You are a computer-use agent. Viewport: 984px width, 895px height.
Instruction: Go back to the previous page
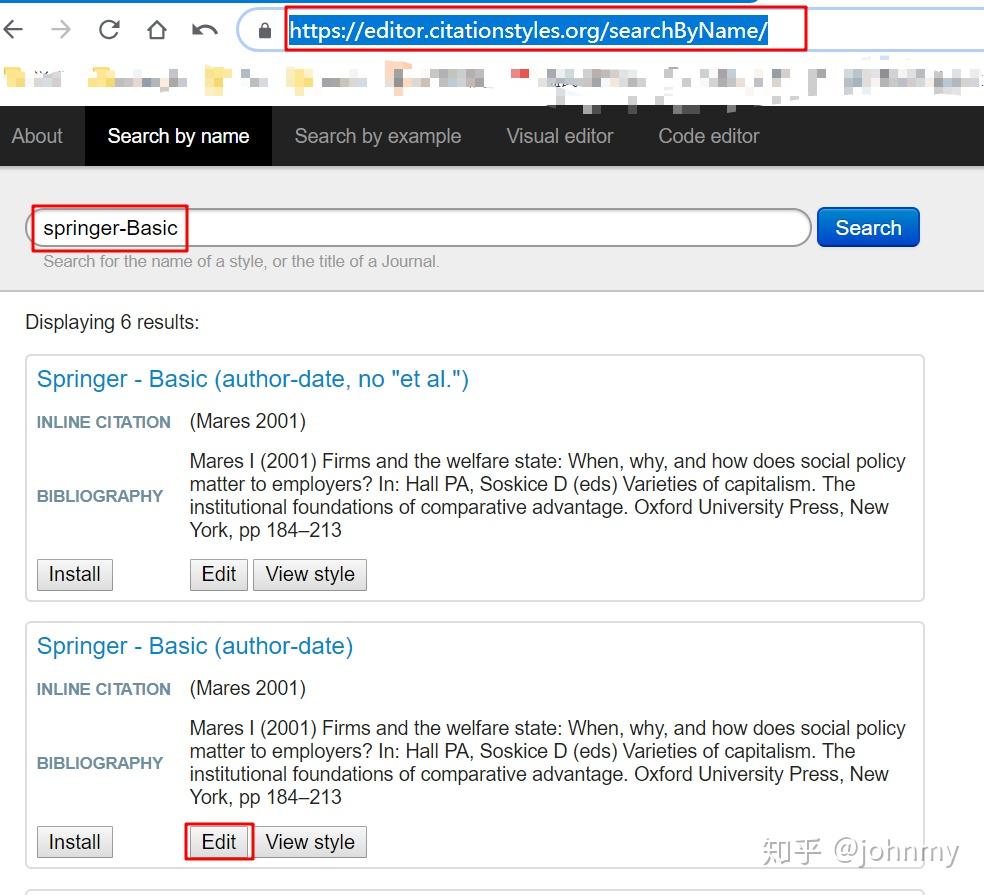16,29
